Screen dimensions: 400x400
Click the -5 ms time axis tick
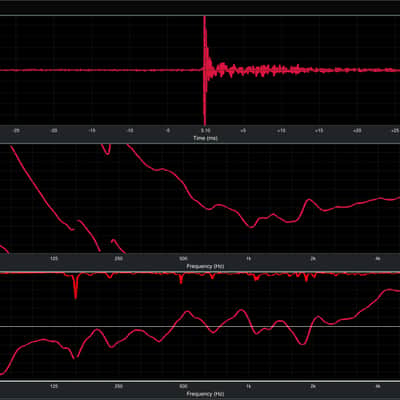point(168,131)
